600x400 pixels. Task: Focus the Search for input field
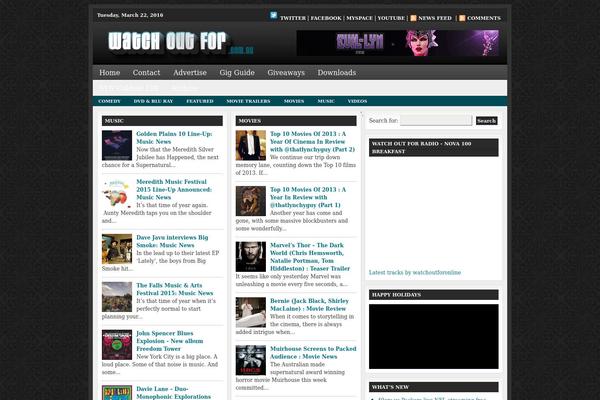436,121
